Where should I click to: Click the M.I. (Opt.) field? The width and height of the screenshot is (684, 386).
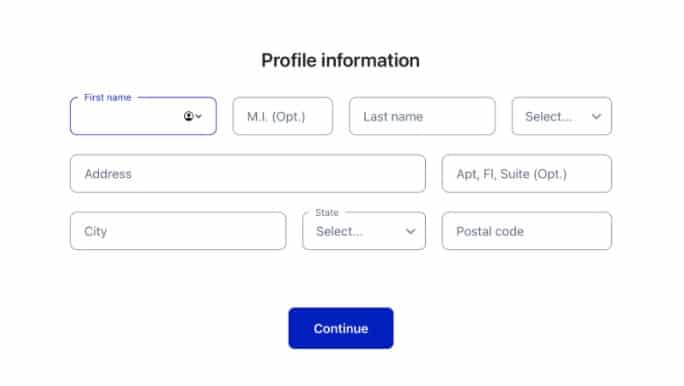283,116
